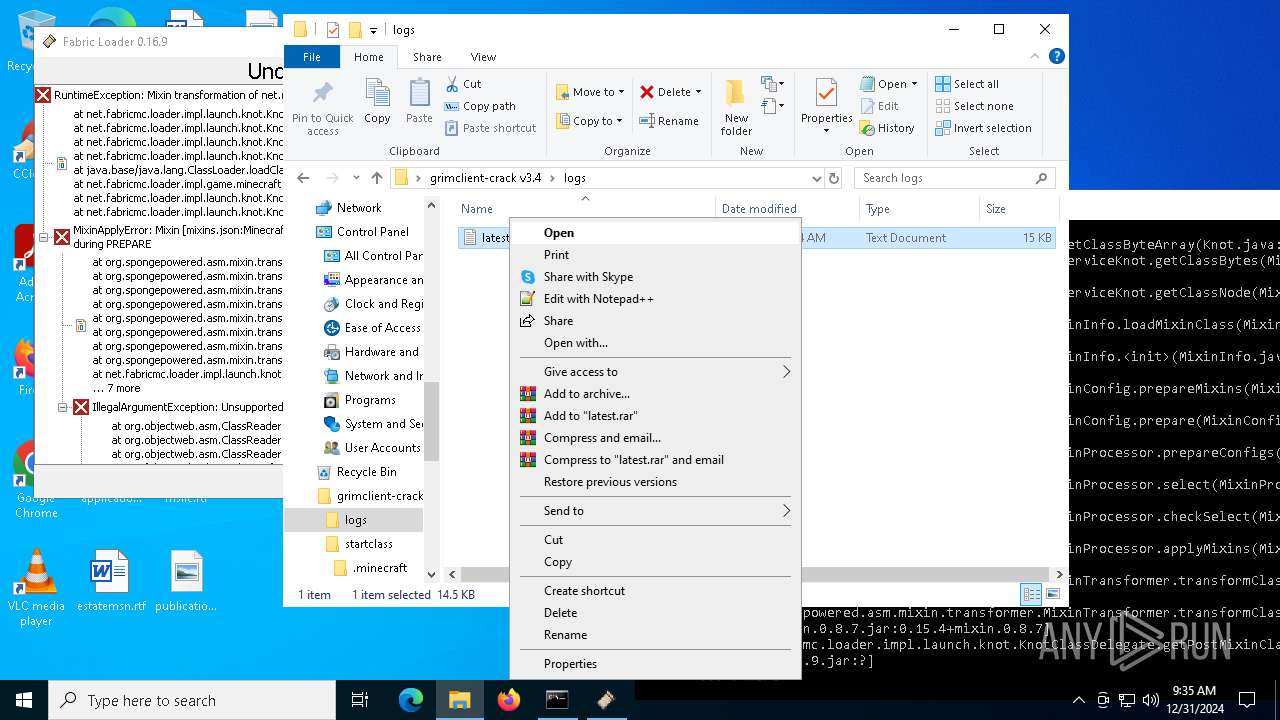Click the New folder icon
Image resolution: width=1280 pixels, height=720 pixels.
click(736, 107)
